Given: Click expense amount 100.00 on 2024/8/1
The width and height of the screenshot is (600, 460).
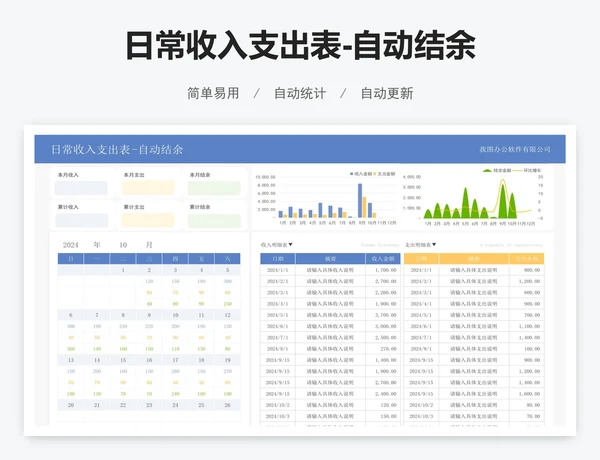Looking at the screenshot, I should point(532,349).
